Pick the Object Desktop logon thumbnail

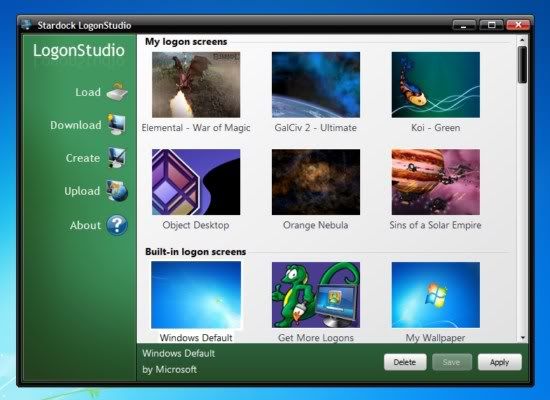coord(196,182)
